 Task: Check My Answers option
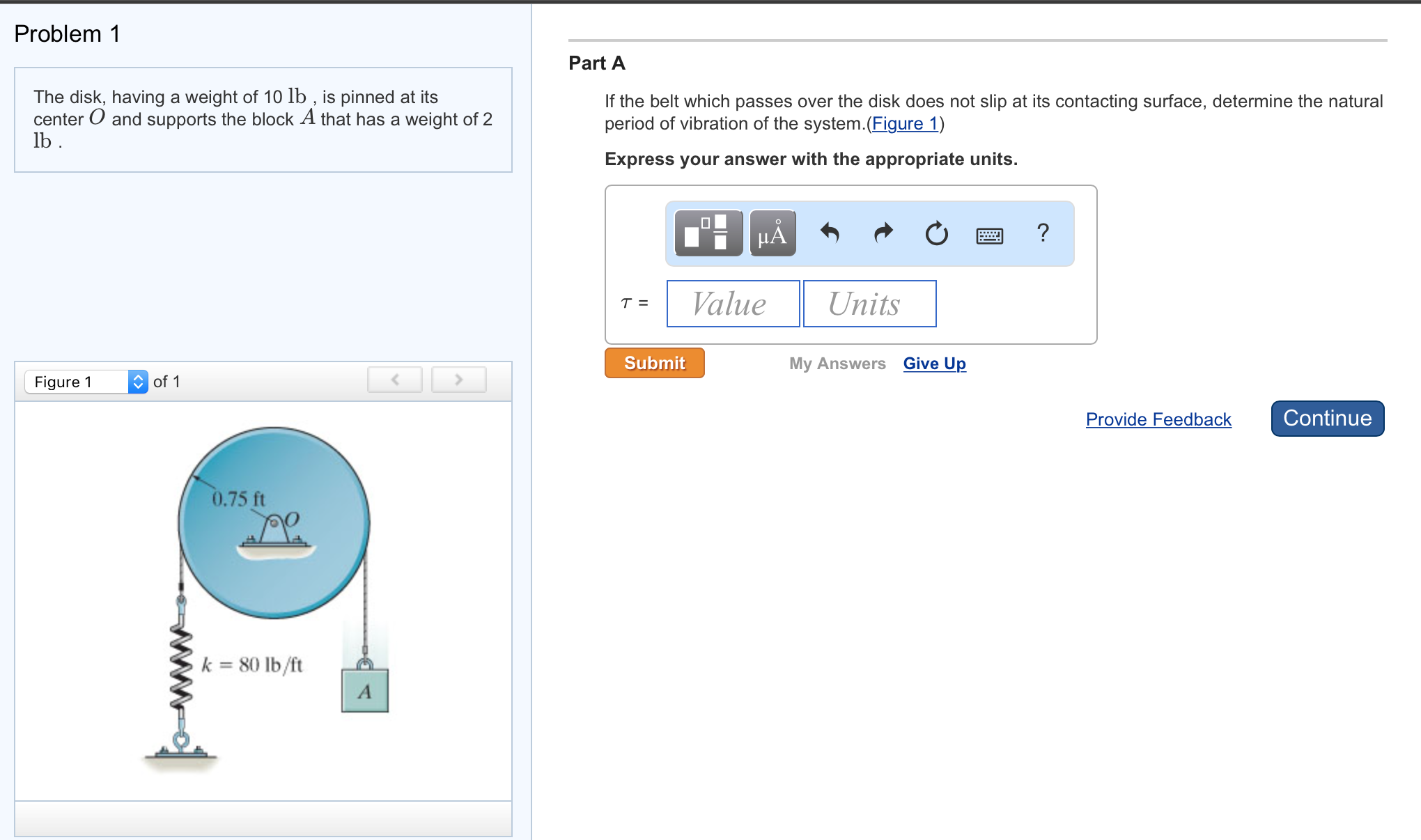pos(837,363)
